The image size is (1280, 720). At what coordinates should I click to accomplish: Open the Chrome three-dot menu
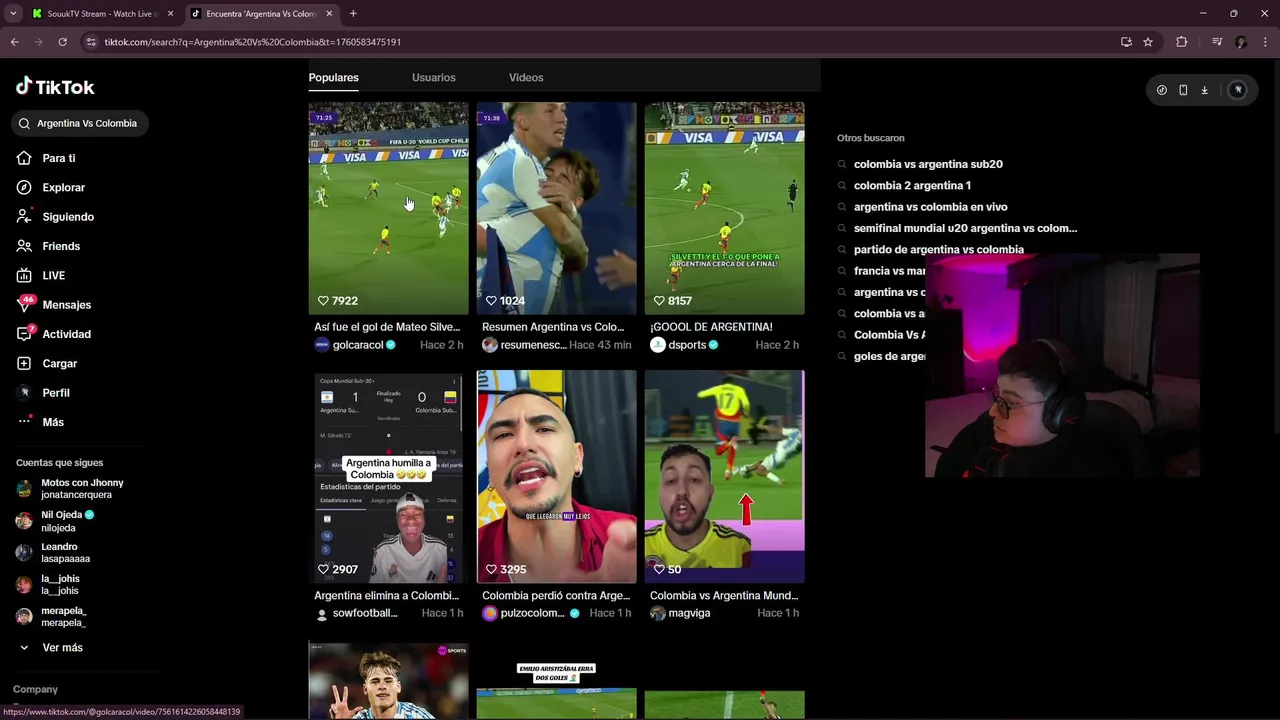[1266, 42]
